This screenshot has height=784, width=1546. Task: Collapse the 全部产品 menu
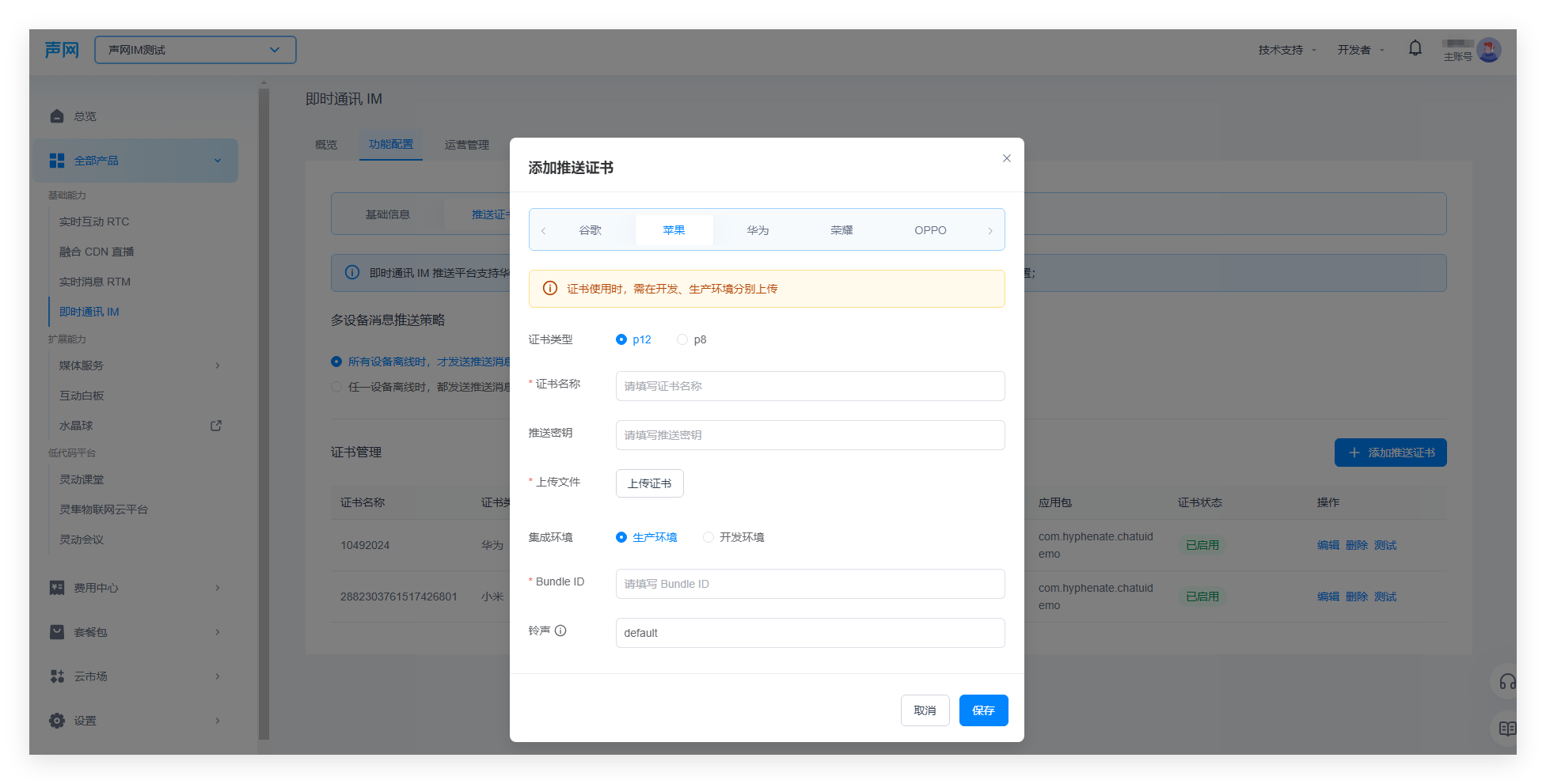(218, 161)
